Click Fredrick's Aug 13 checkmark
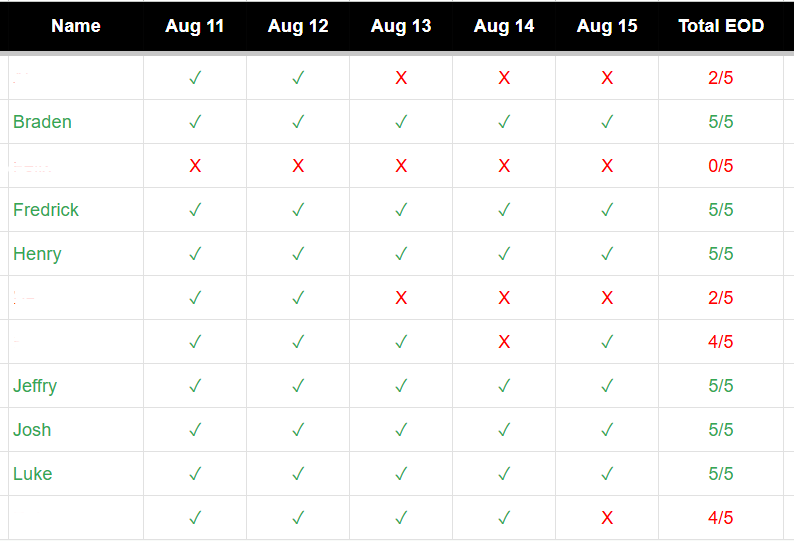Screen dimensions: 794x541 [x=401, y=210]
